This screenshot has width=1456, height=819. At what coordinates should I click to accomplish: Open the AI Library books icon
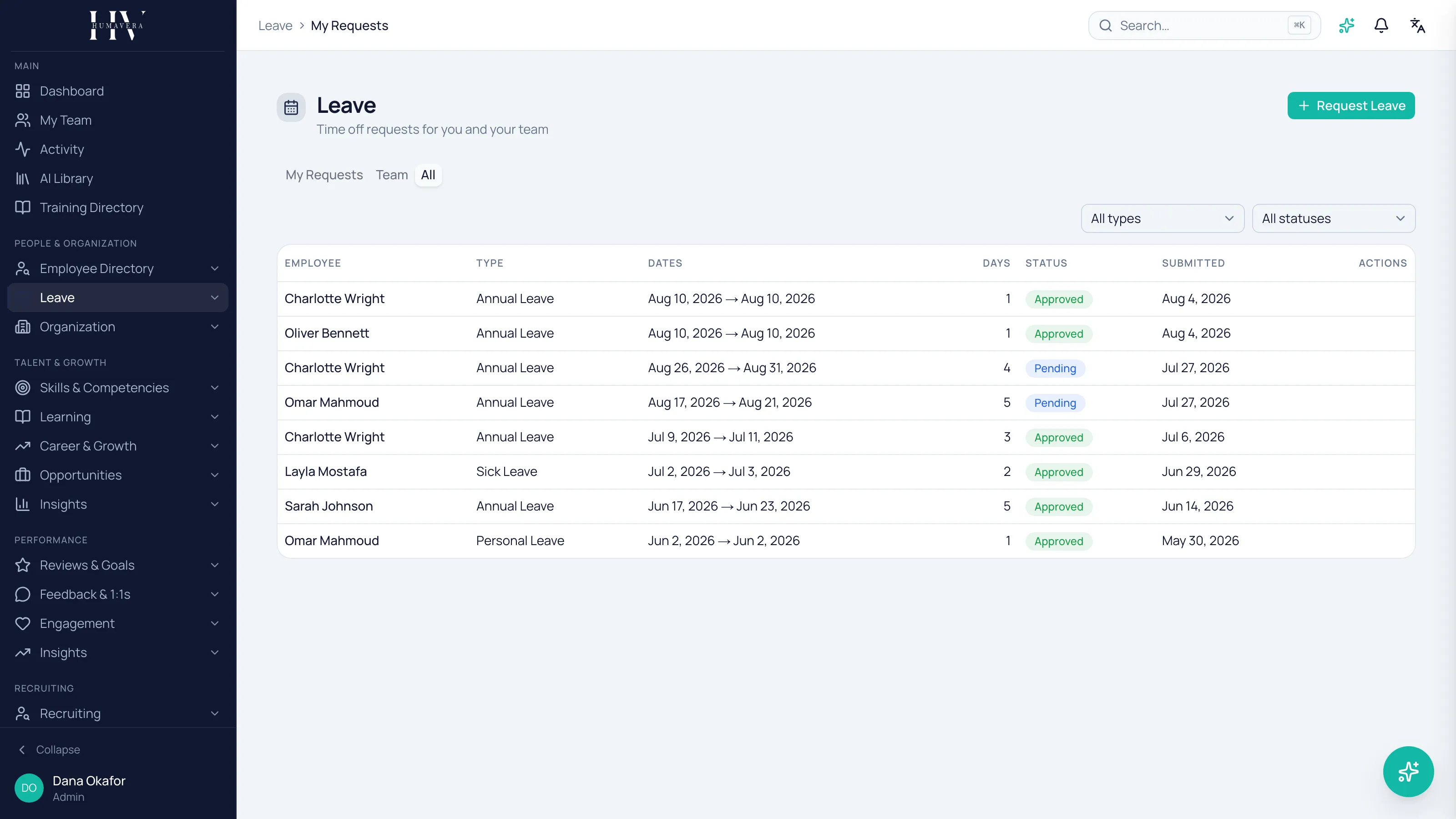tap(23, 179)
